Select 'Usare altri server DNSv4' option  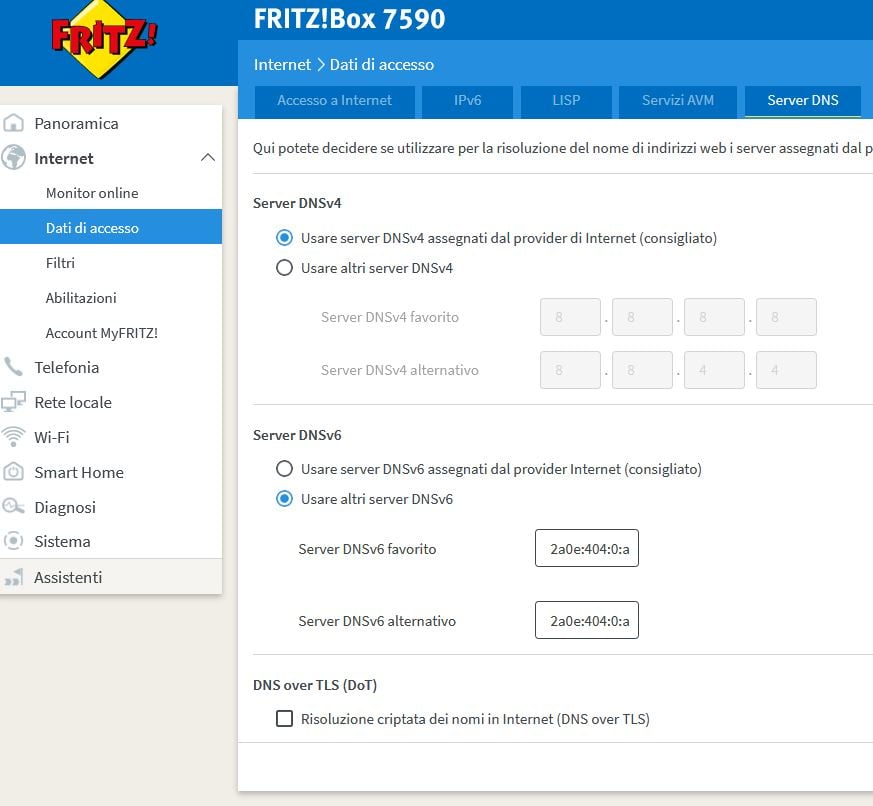tap(285, 268)
